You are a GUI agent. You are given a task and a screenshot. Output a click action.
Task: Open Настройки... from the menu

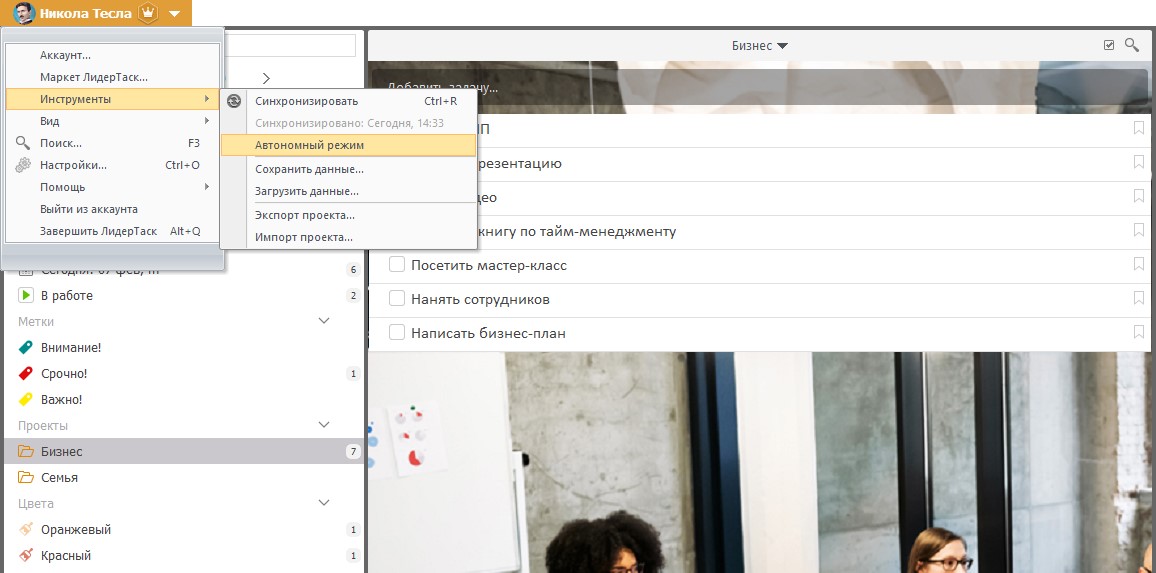[113, 165]
